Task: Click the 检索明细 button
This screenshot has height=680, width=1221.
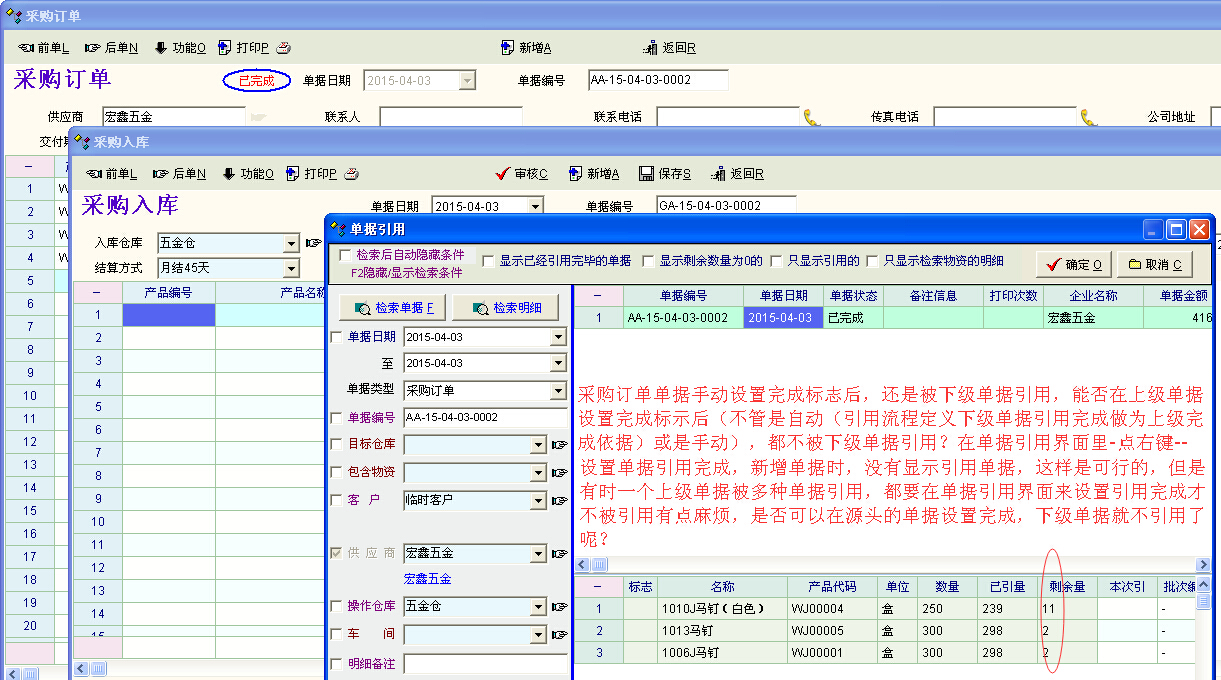Action: coord(508,308)
